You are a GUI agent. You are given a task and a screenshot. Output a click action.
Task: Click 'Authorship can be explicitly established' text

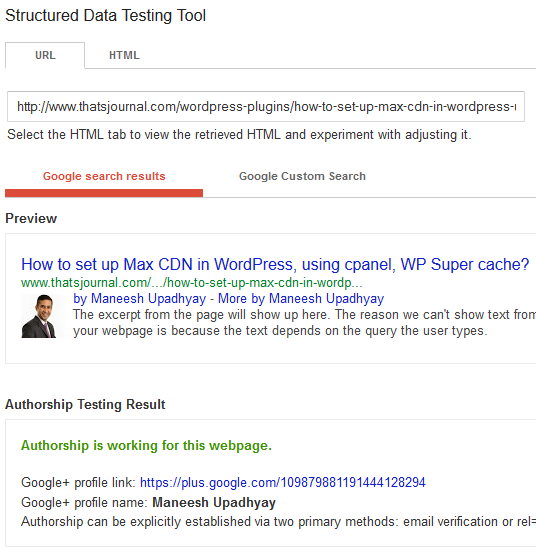[278, 522]
